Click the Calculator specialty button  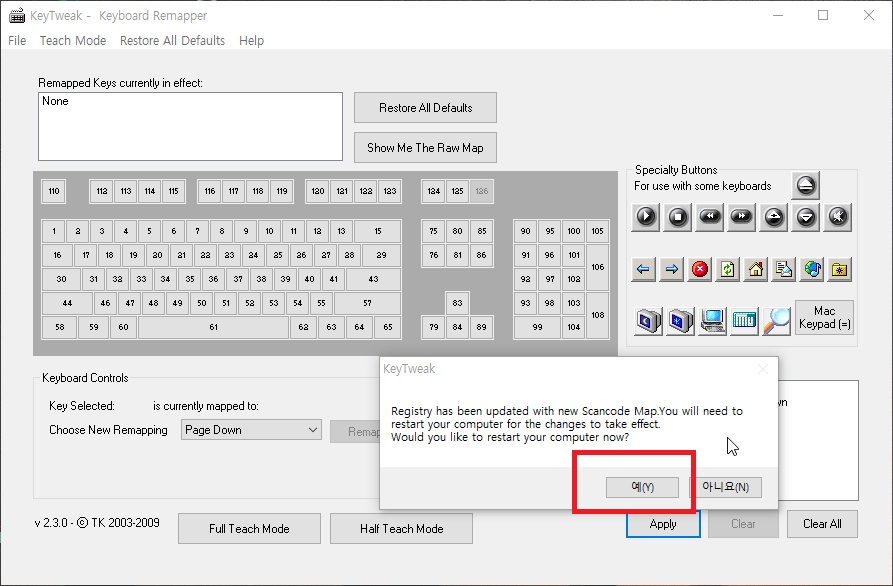tap(744, 320)
